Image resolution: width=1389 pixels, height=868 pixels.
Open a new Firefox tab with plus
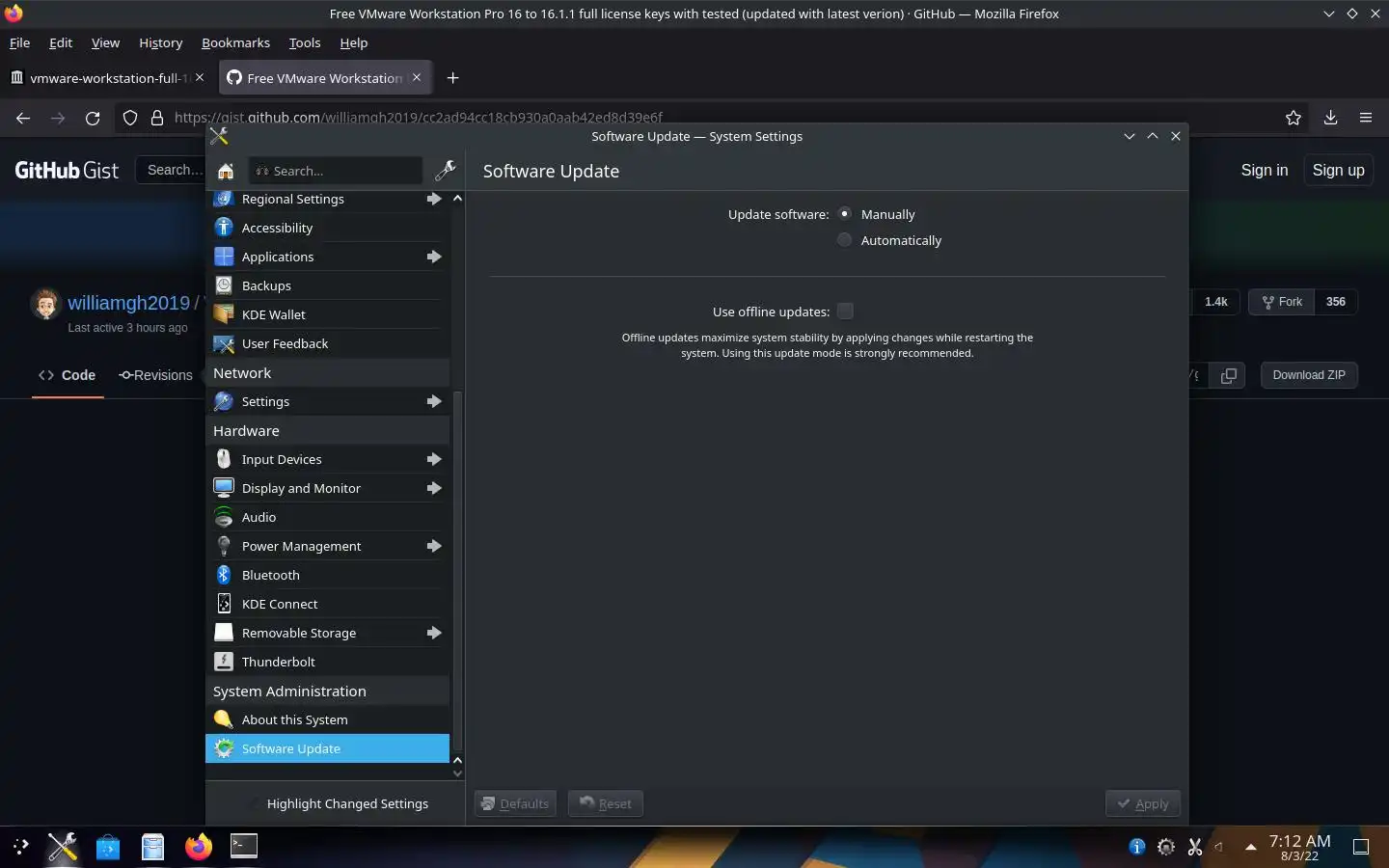click(x=453, y=78)
